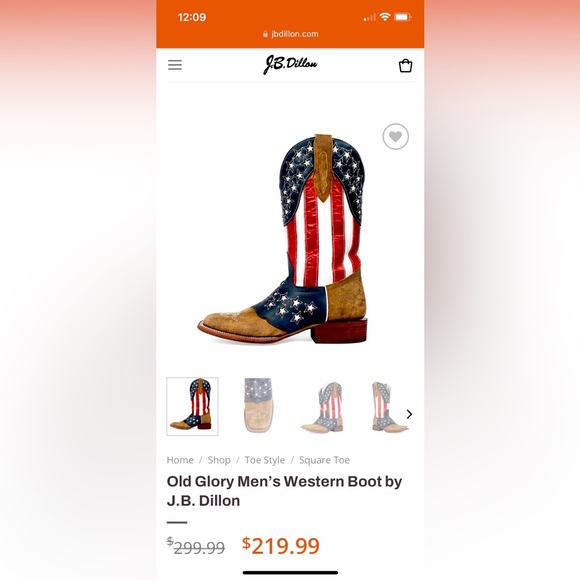Tap the battery status icon
Screen dimensions: 580x580
point(403,17)
